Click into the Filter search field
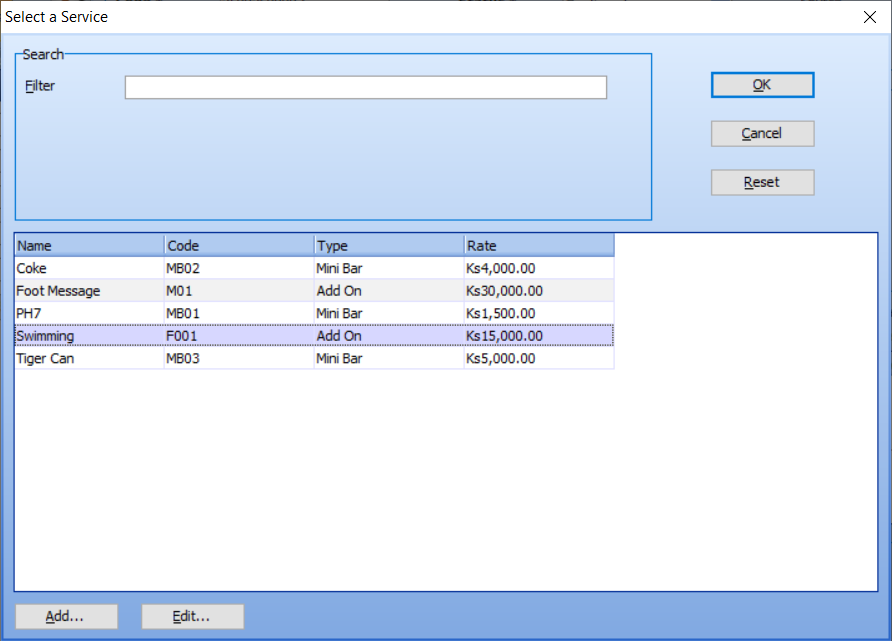The height and width of the screenshot is (641, 892). [365, 88]
